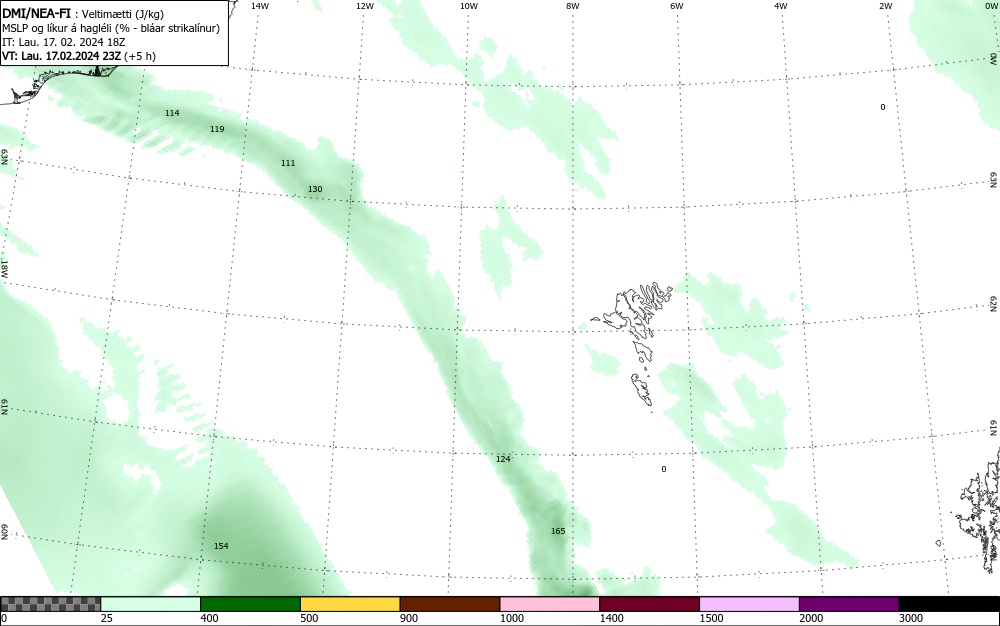1000x626 pixels.
Task: Click the legend label 3000
Action: click(911, 618)
